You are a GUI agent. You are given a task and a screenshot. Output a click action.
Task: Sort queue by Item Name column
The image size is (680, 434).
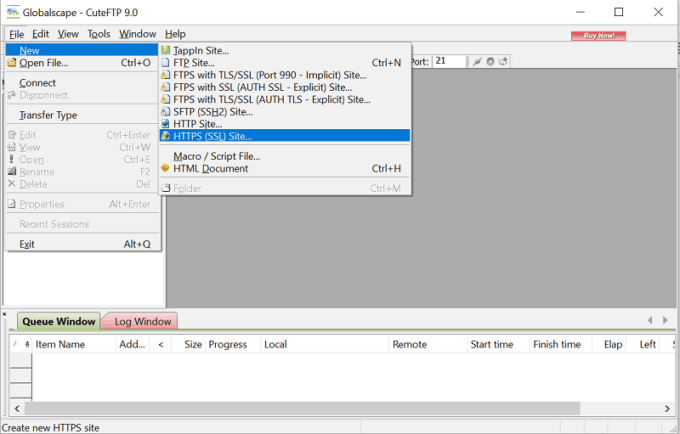tap(74, 344)
